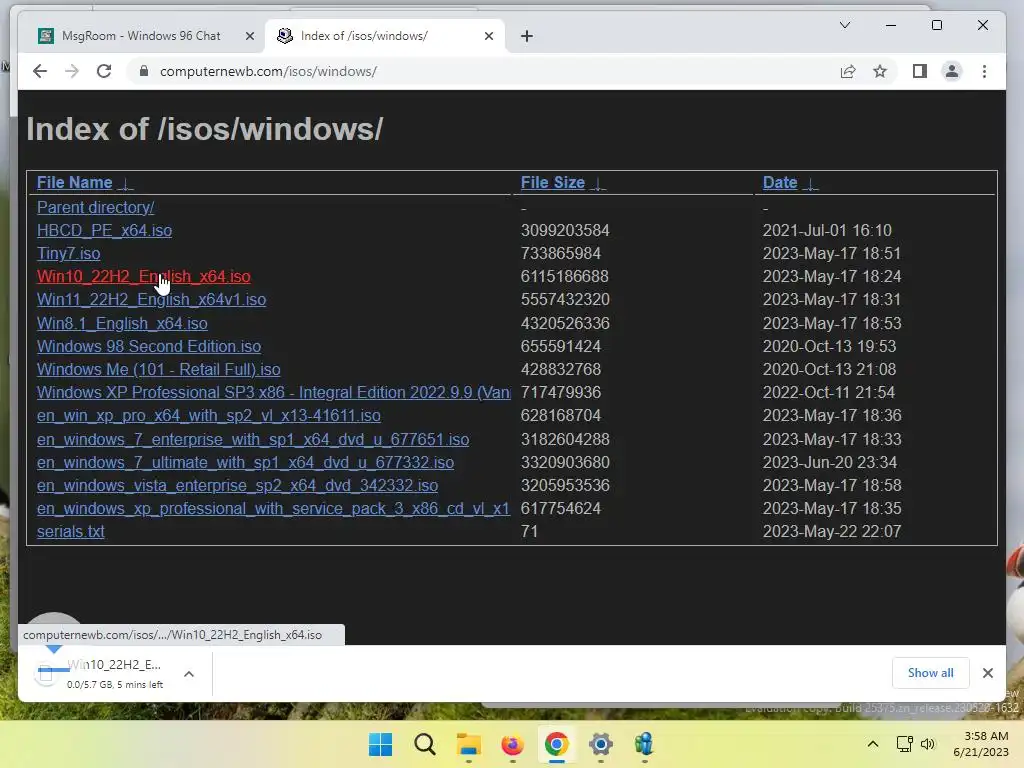Download Win8.1_English_x64.iso
This screenshot has width=1024, height=768.
coord(122,323)
